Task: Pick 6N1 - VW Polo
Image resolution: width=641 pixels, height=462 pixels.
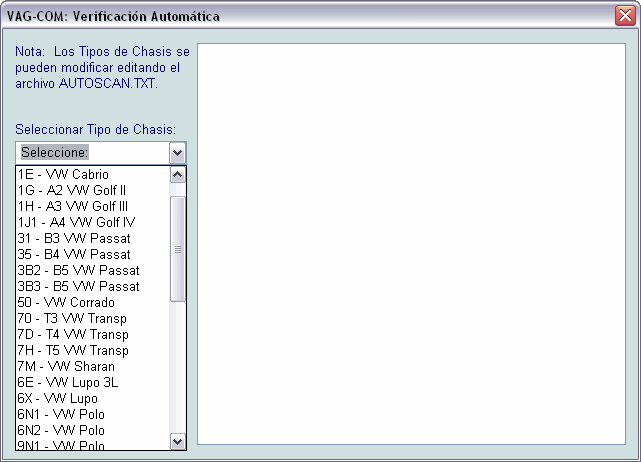Action: pos(61,414)
